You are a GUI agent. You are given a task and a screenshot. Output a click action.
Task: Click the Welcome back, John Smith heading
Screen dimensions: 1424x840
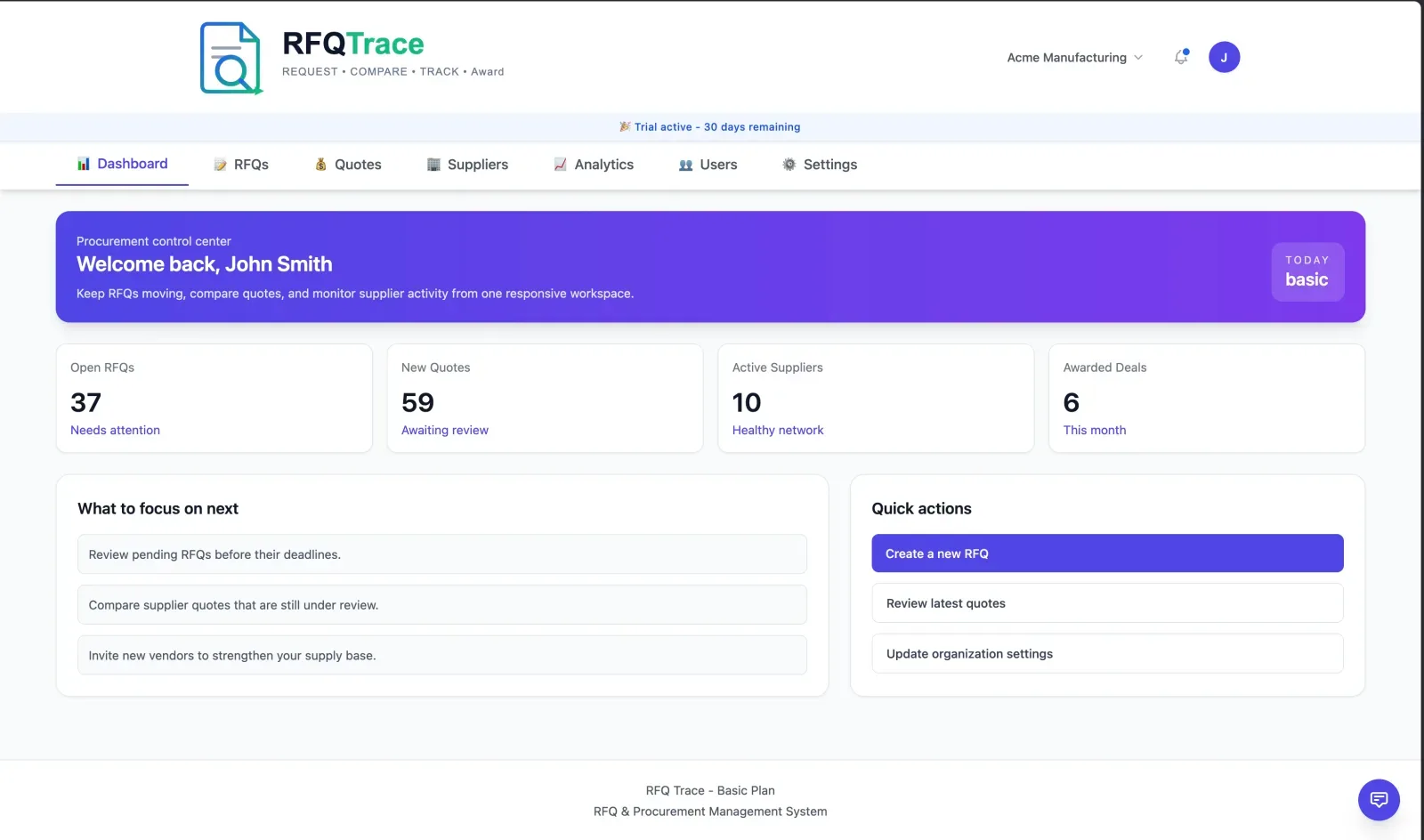coord(205,264)
